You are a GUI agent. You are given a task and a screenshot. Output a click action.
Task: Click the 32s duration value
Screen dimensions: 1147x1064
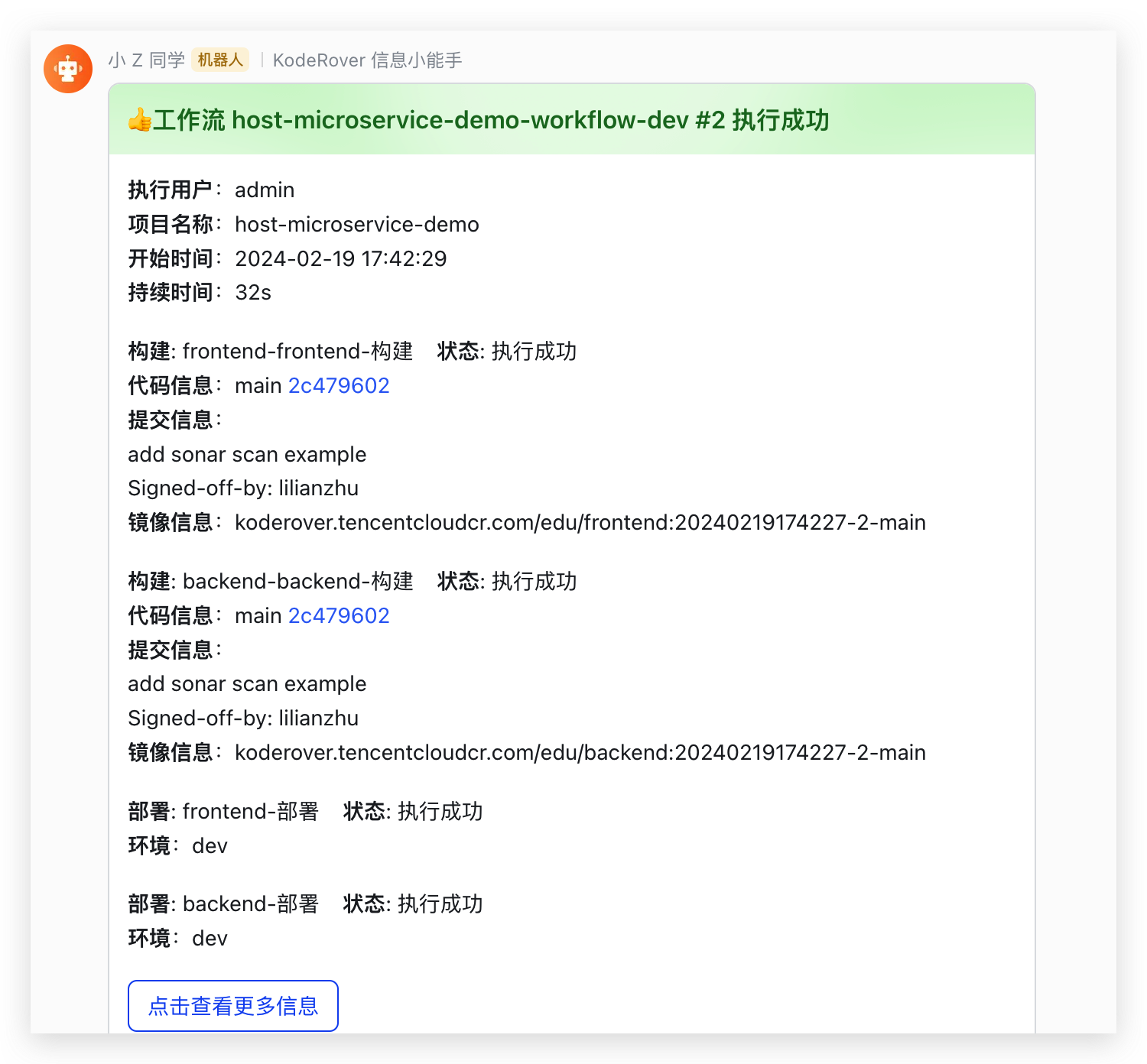pyautogui.click(x=253, y=292)
